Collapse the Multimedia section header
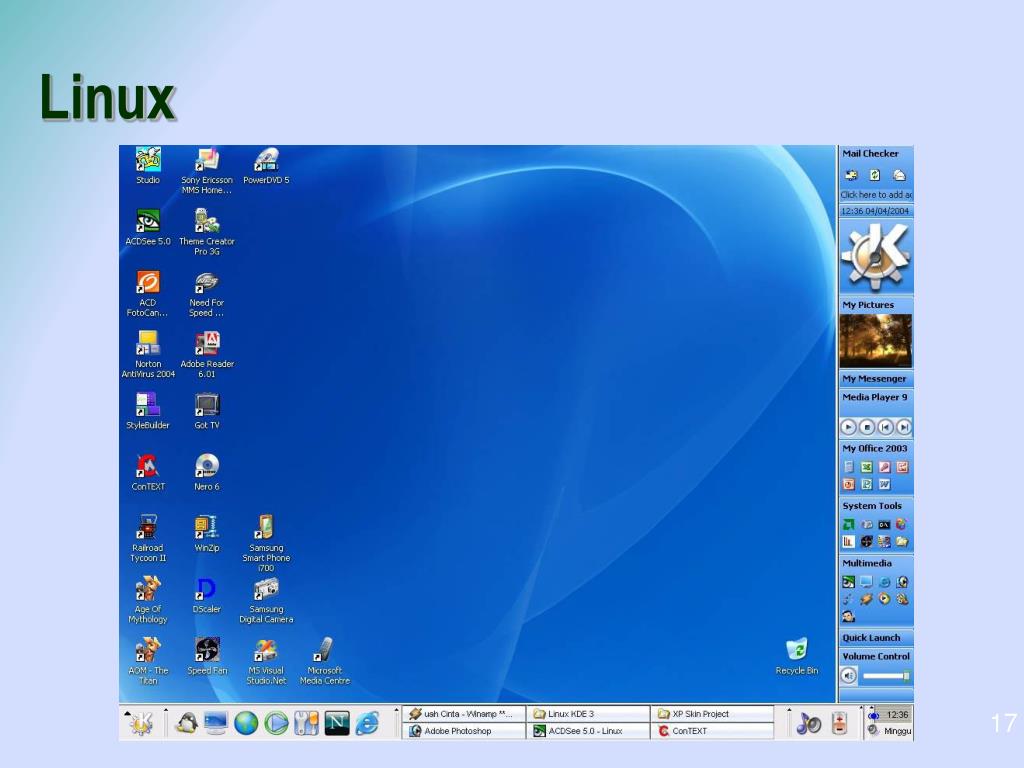 click(x=876, y=564)
